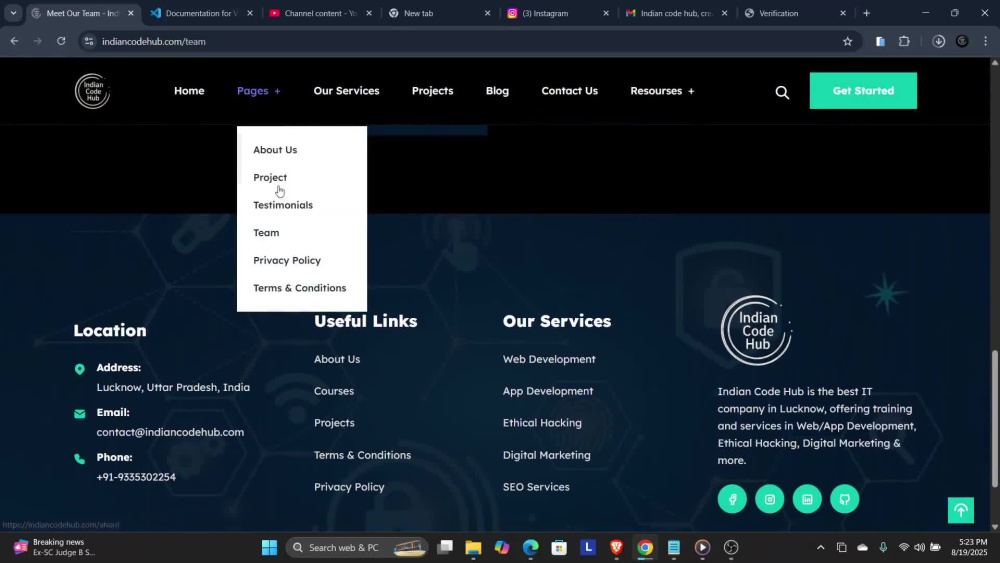Open Task View on the taskbar
Image resolution: width=1000 pixels, height=563 pixels.
(x=445, y=547)
